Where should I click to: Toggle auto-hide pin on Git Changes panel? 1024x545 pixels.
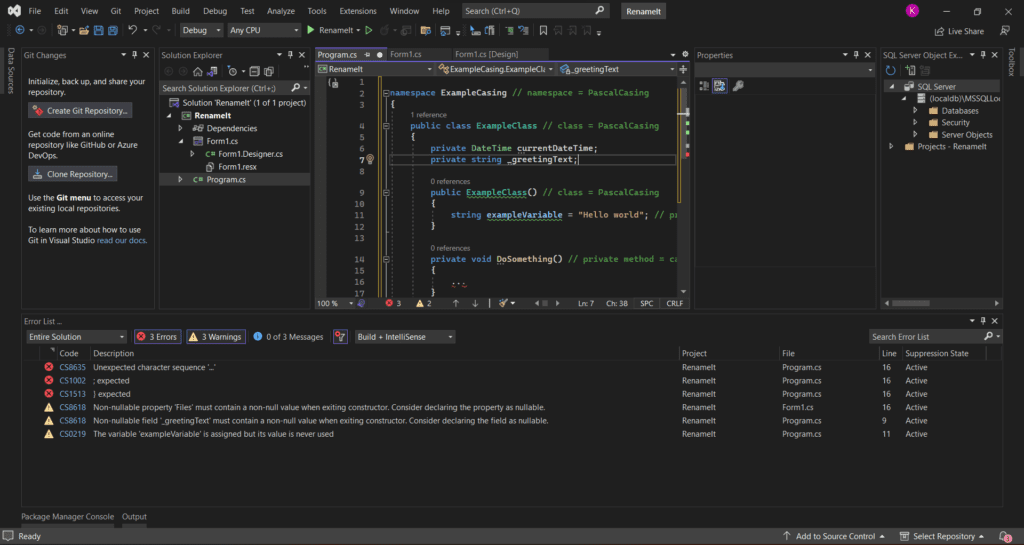(135, 55)
